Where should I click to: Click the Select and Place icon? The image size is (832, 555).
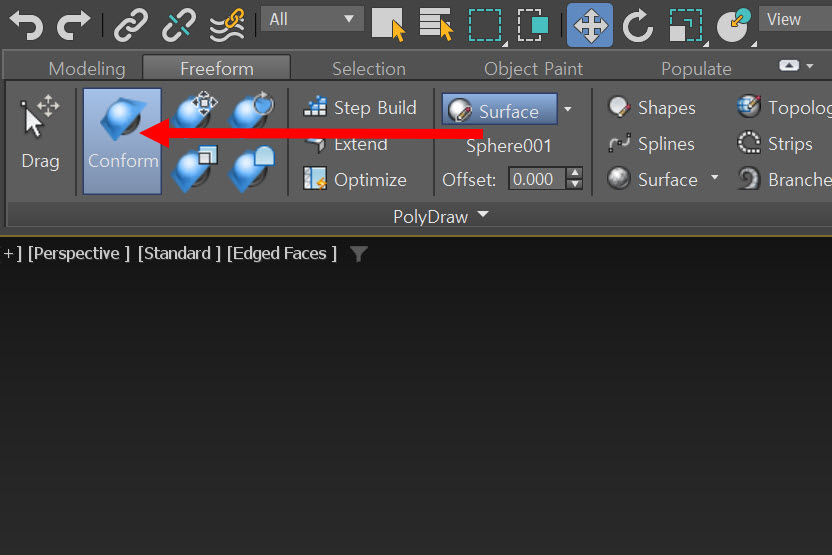(x=734, y=25)
